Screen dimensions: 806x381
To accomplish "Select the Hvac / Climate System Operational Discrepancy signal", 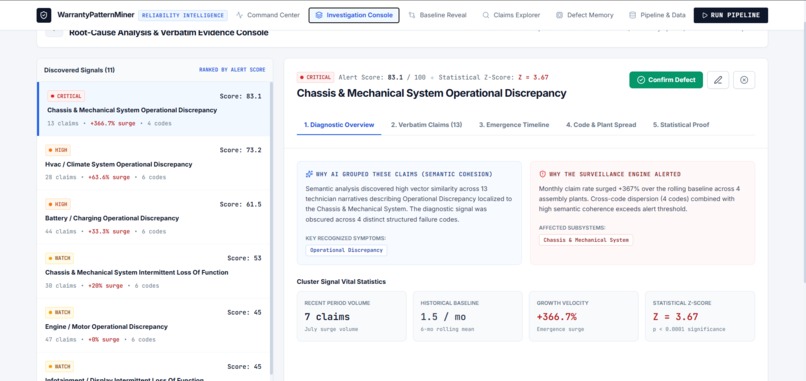I will click(154, 163).
